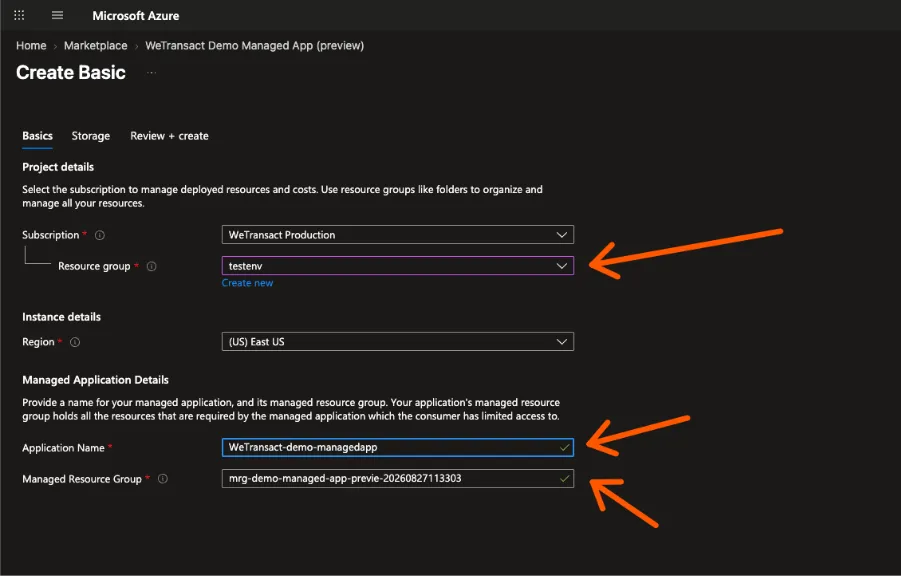Viewport: 901px width, 576px height.
Task: Switch to the Storage tab
Action: [x=91, y=136]
